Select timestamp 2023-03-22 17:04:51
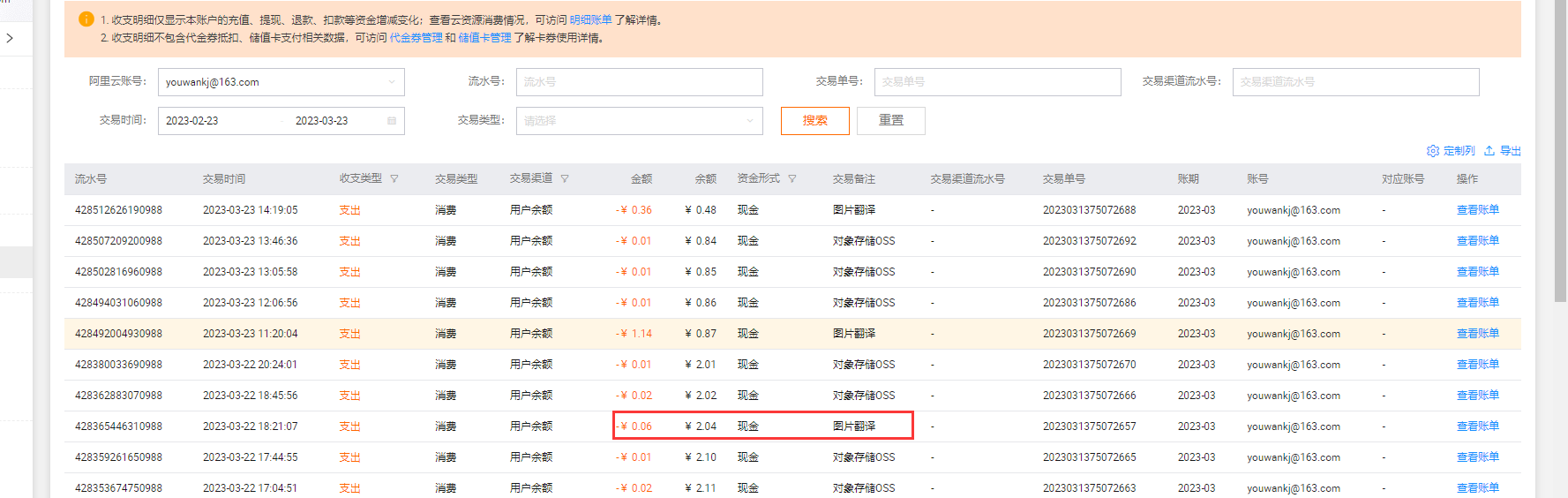Screen dimensions: 1568x498 pyautogui.click(x=251, y=488)
